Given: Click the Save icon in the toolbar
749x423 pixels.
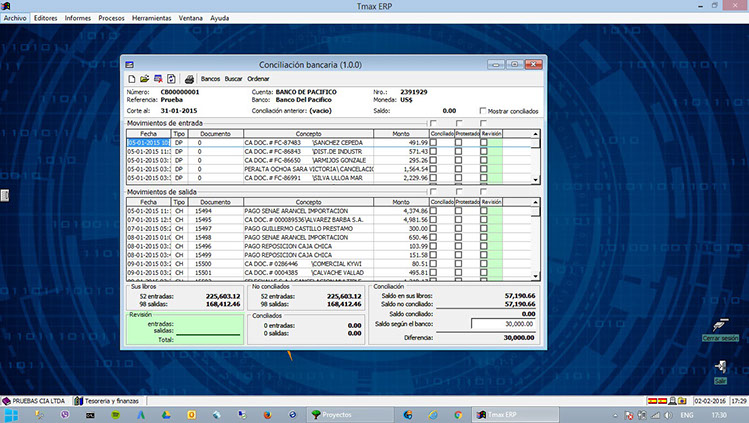Looking at the screenshot, I should 158,78.
